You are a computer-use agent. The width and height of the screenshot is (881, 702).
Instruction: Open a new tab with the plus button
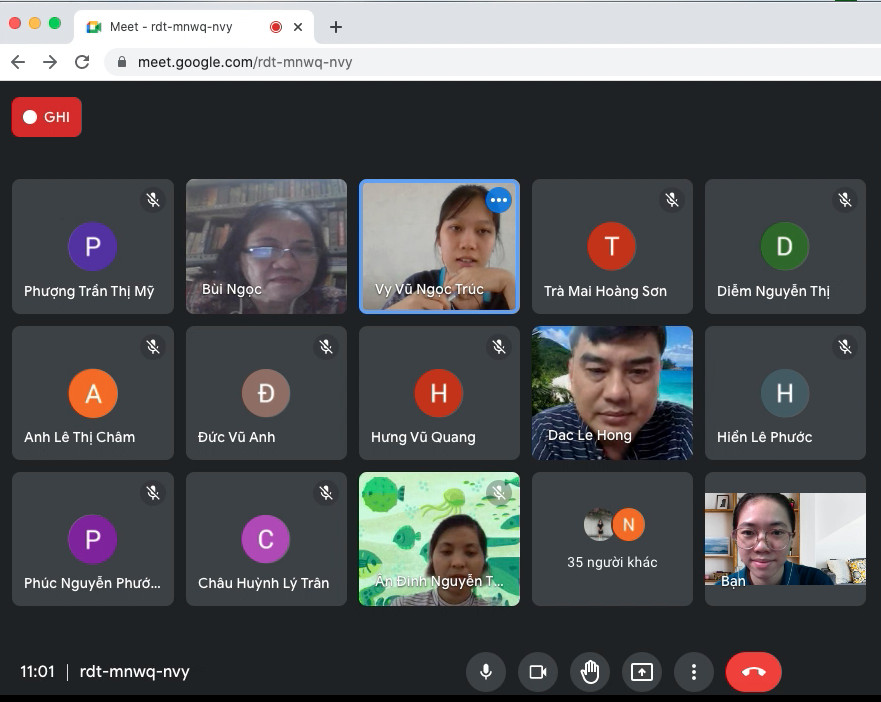[335, 27]
